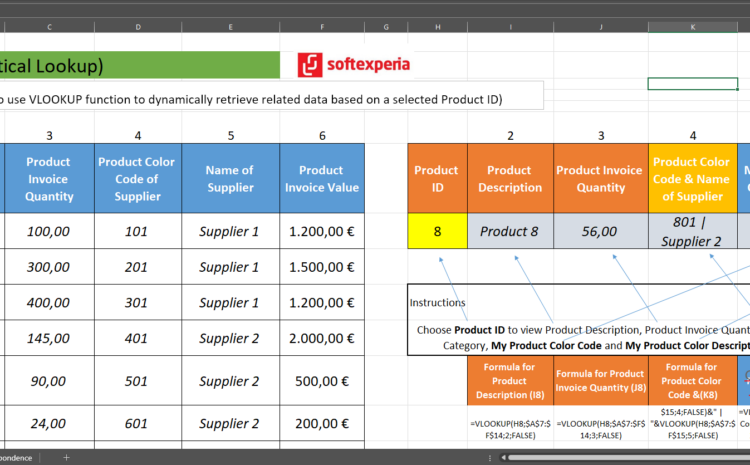Viewport: 750px width, 465px height.
Task: Select the yellow Product ID cell showing 8
Action: coord(438,231)
